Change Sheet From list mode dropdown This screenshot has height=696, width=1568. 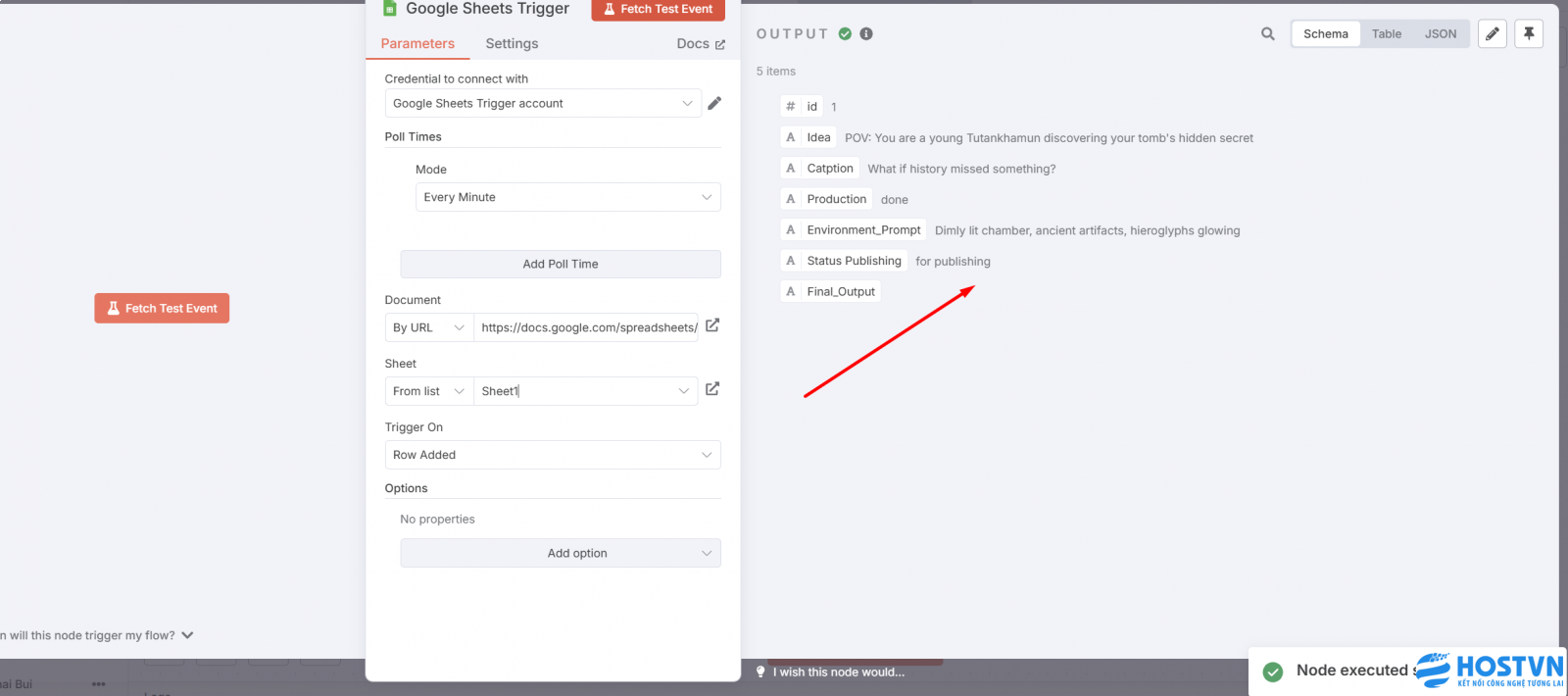click(429, 391)
